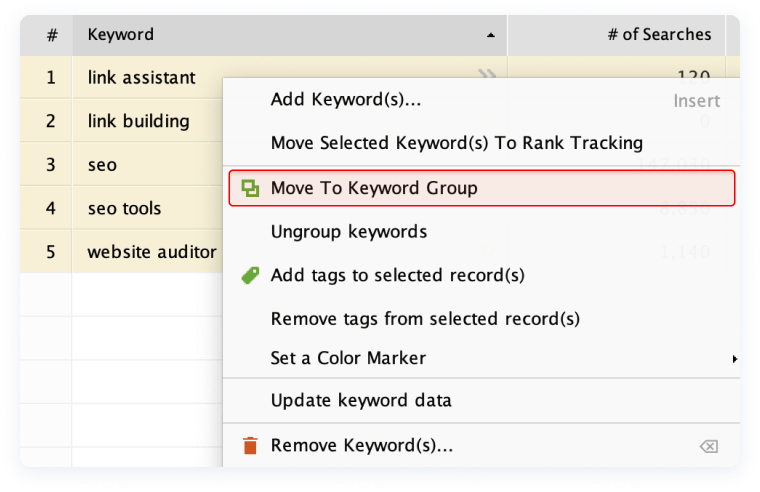The height and width of the screenshot is (492, 760).
Task: Click the green tag icon
Action: [250, 275]
